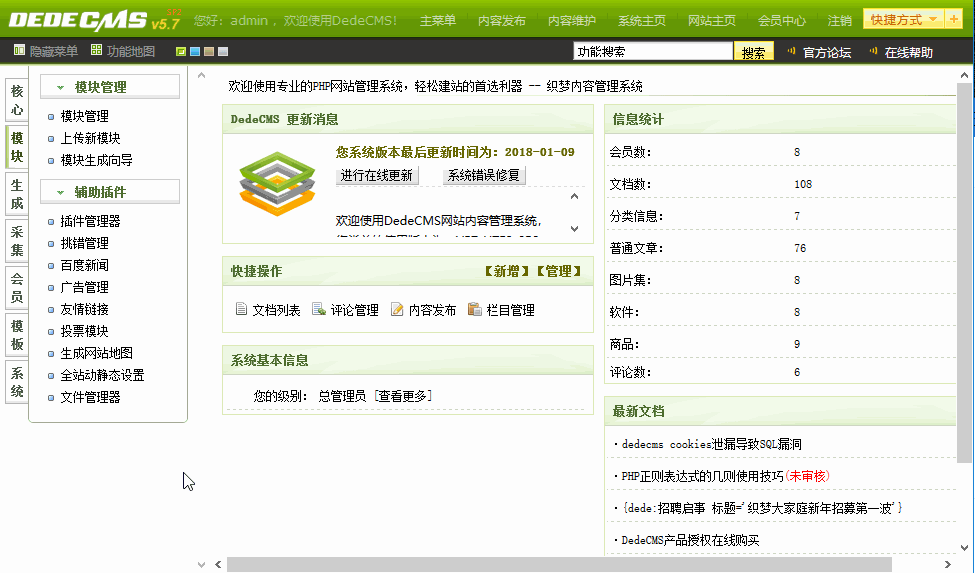Switch to the 会员 side tab
Screen dimensions: 975x573
click(x=17, y=288)
